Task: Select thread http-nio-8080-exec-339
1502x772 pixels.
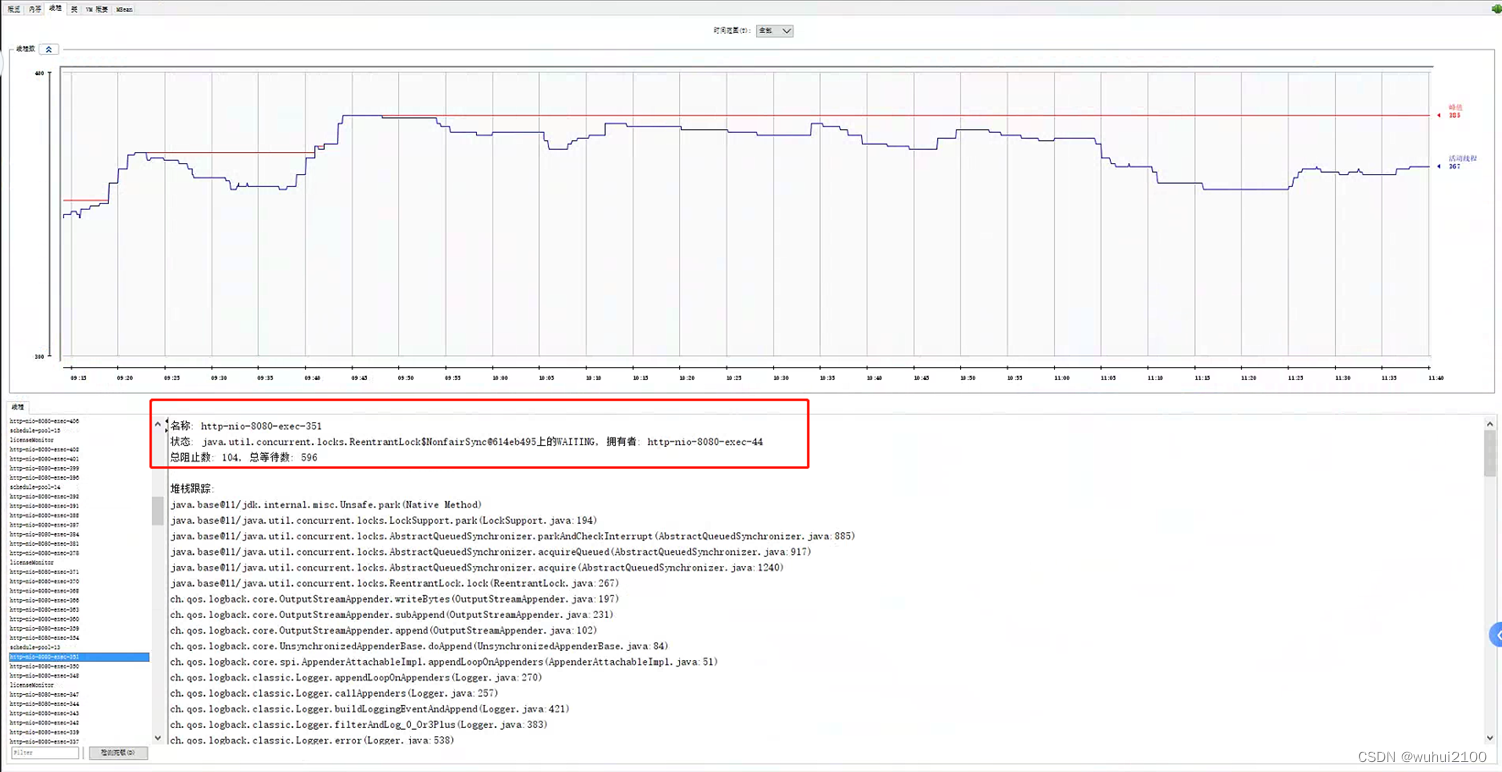Action: click(44, 732)
